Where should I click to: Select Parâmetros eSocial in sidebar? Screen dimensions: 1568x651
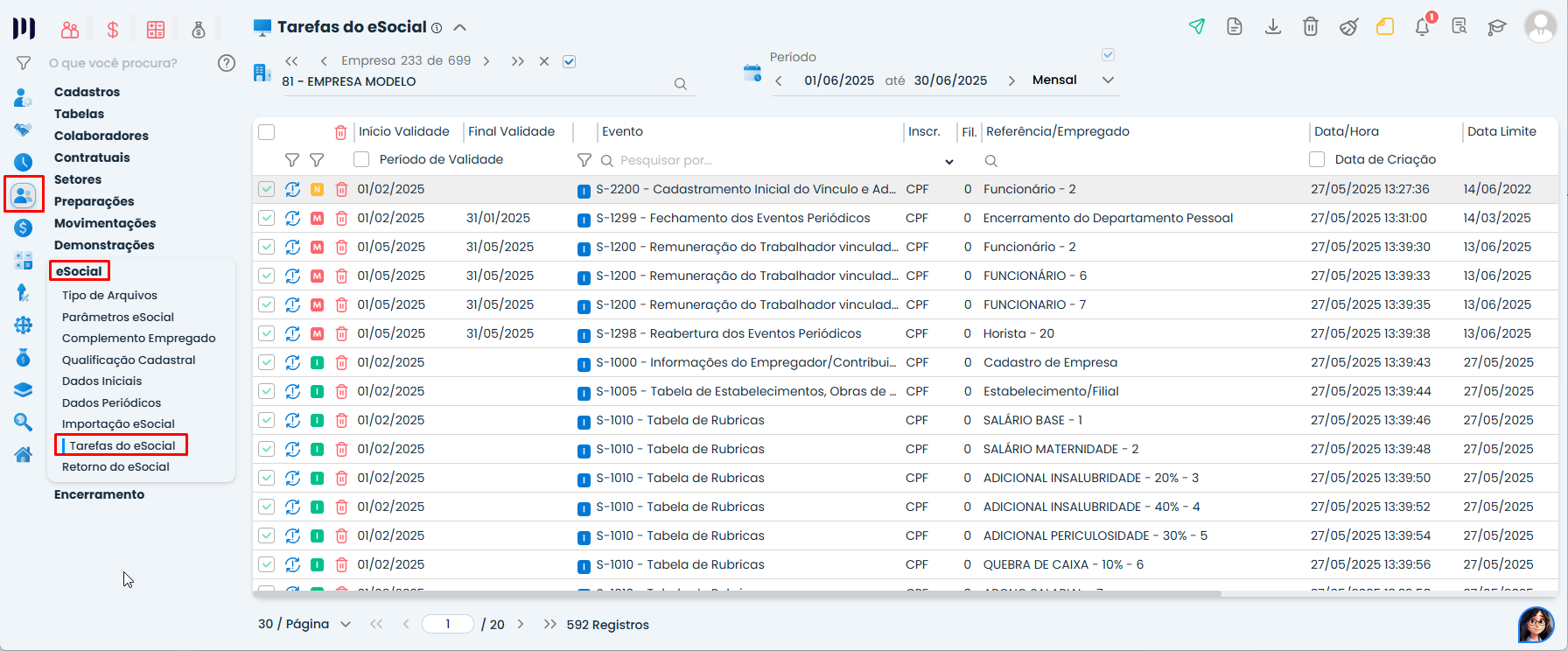[118, 317]
